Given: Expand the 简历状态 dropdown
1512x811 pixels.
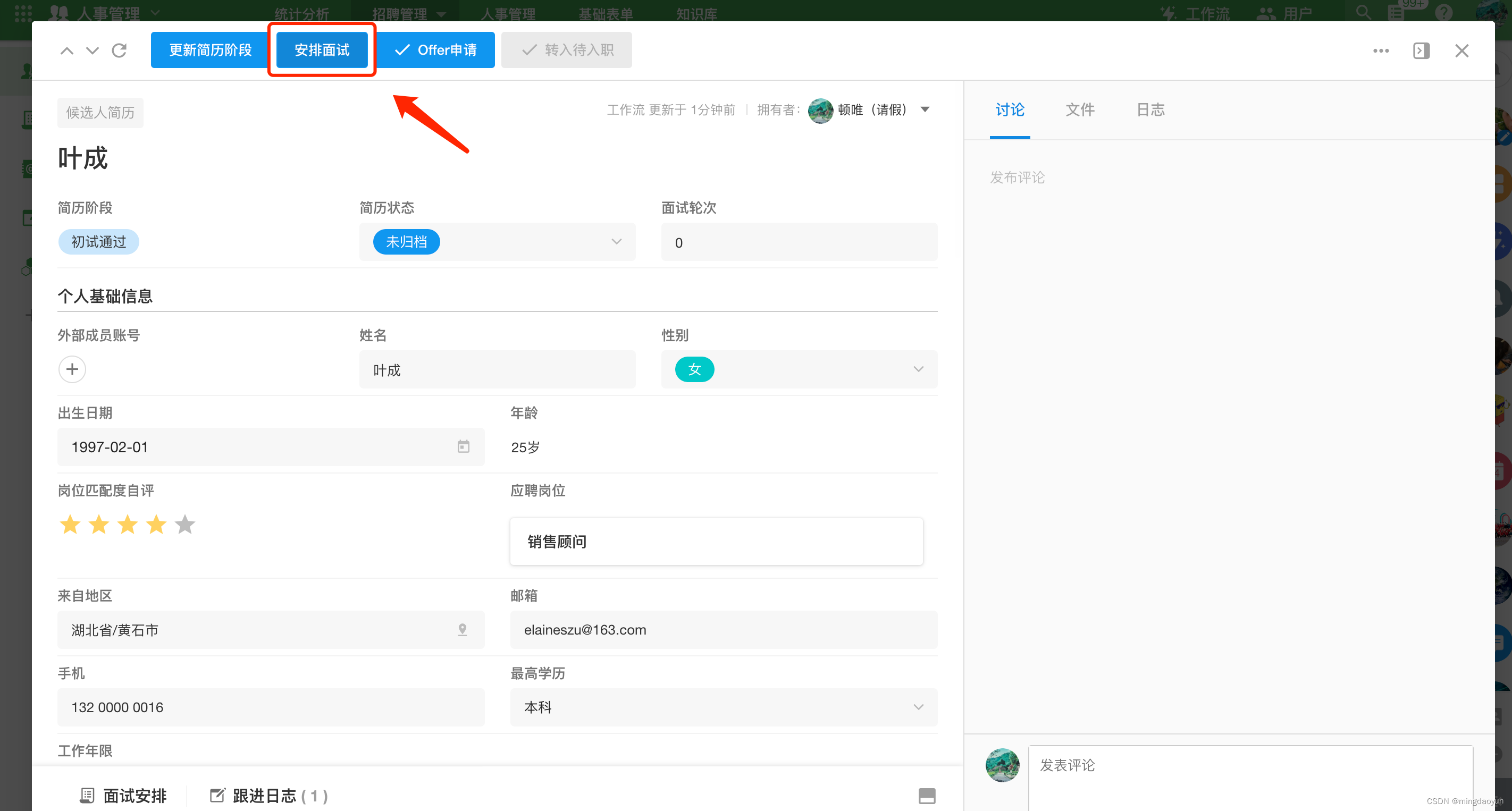Looking at the screenshot, I should (x=616, y=242).
